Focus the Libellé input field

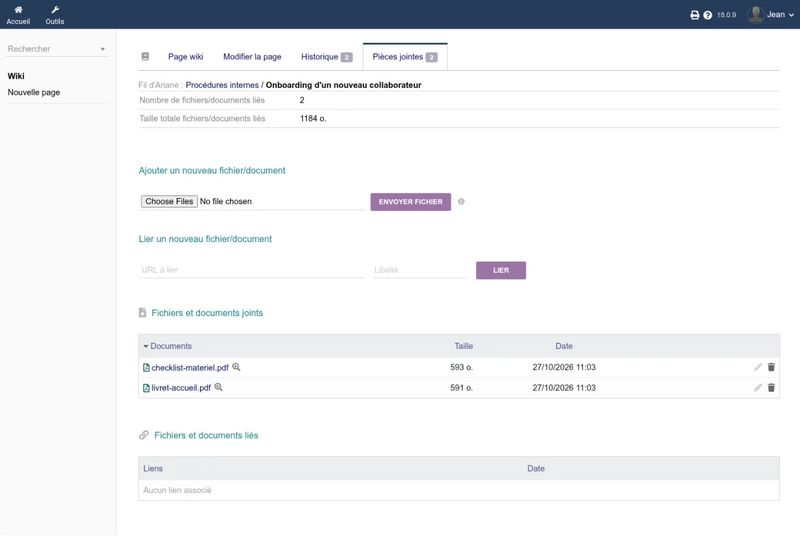(419, 270)
